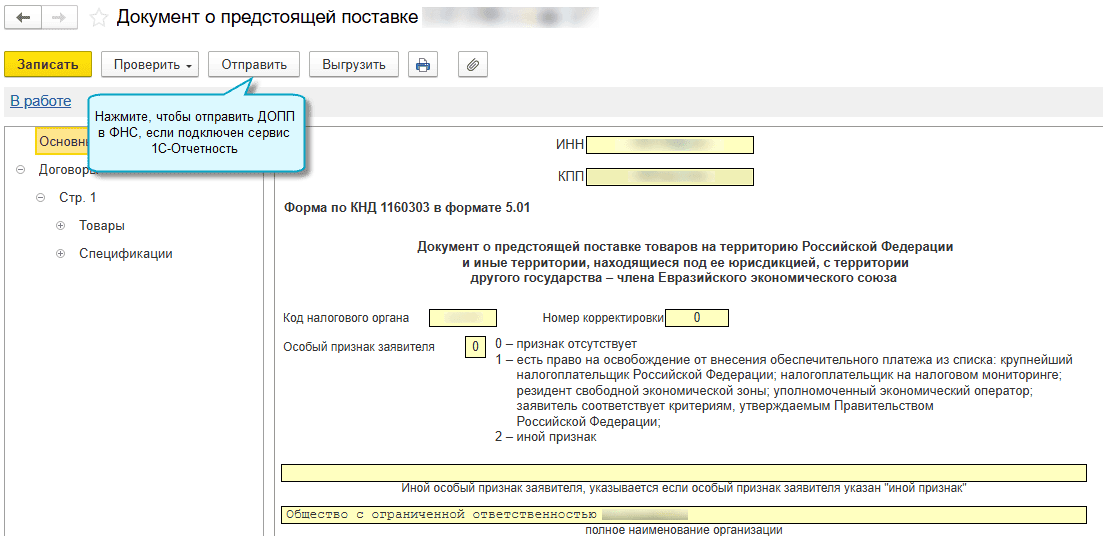Open the В работе status link

40,101
